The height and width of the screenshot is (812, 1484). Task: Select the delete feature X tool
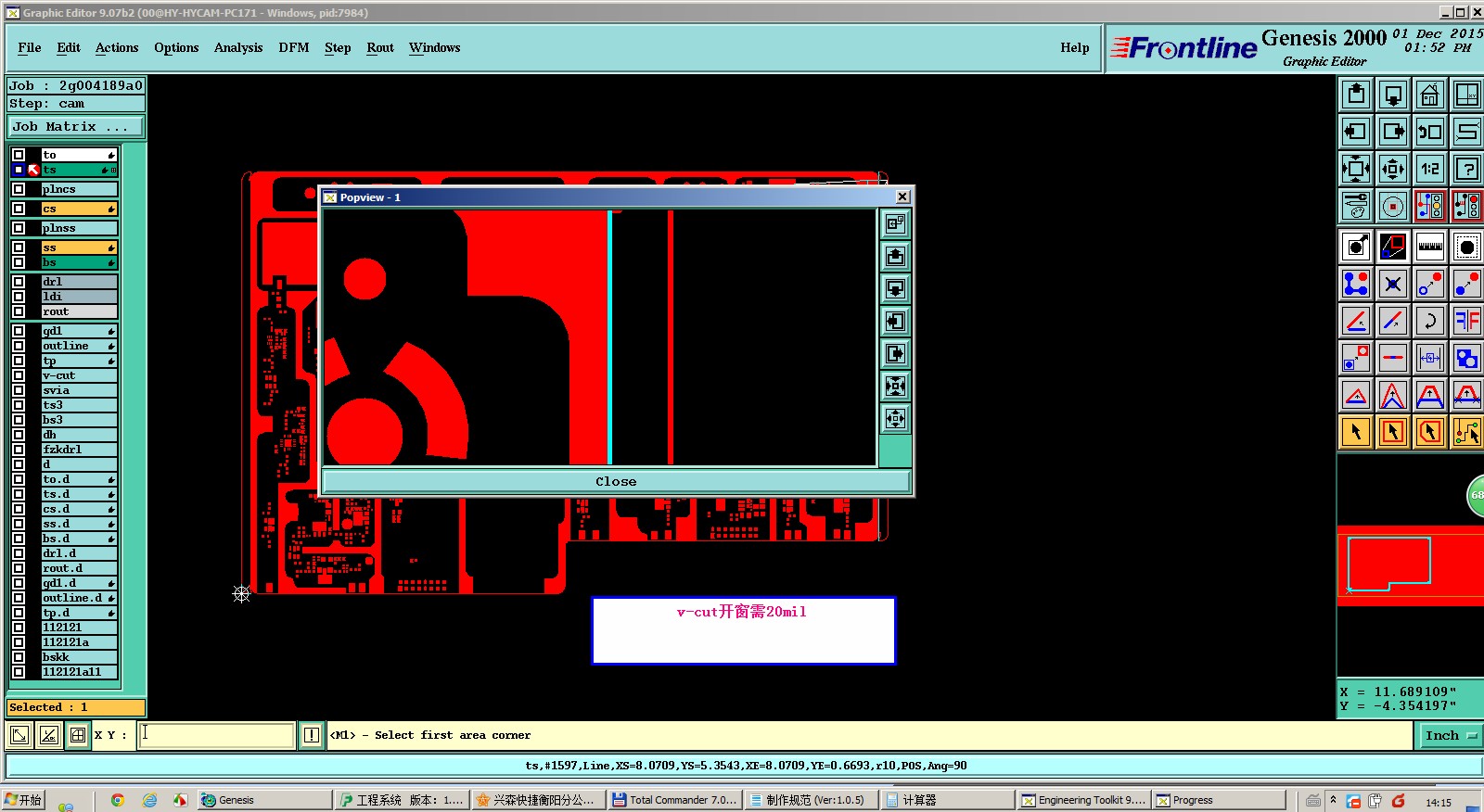1393,284
